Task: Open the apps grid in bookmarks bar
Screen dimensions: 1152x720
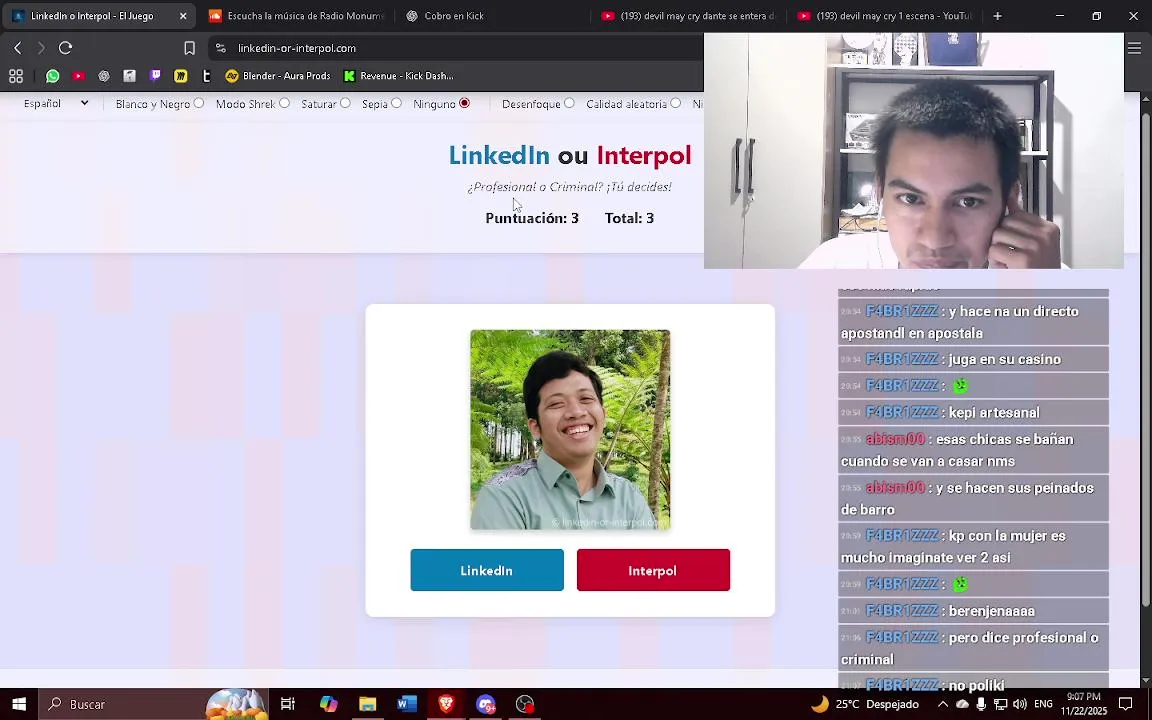Action: tap(16, 76)
